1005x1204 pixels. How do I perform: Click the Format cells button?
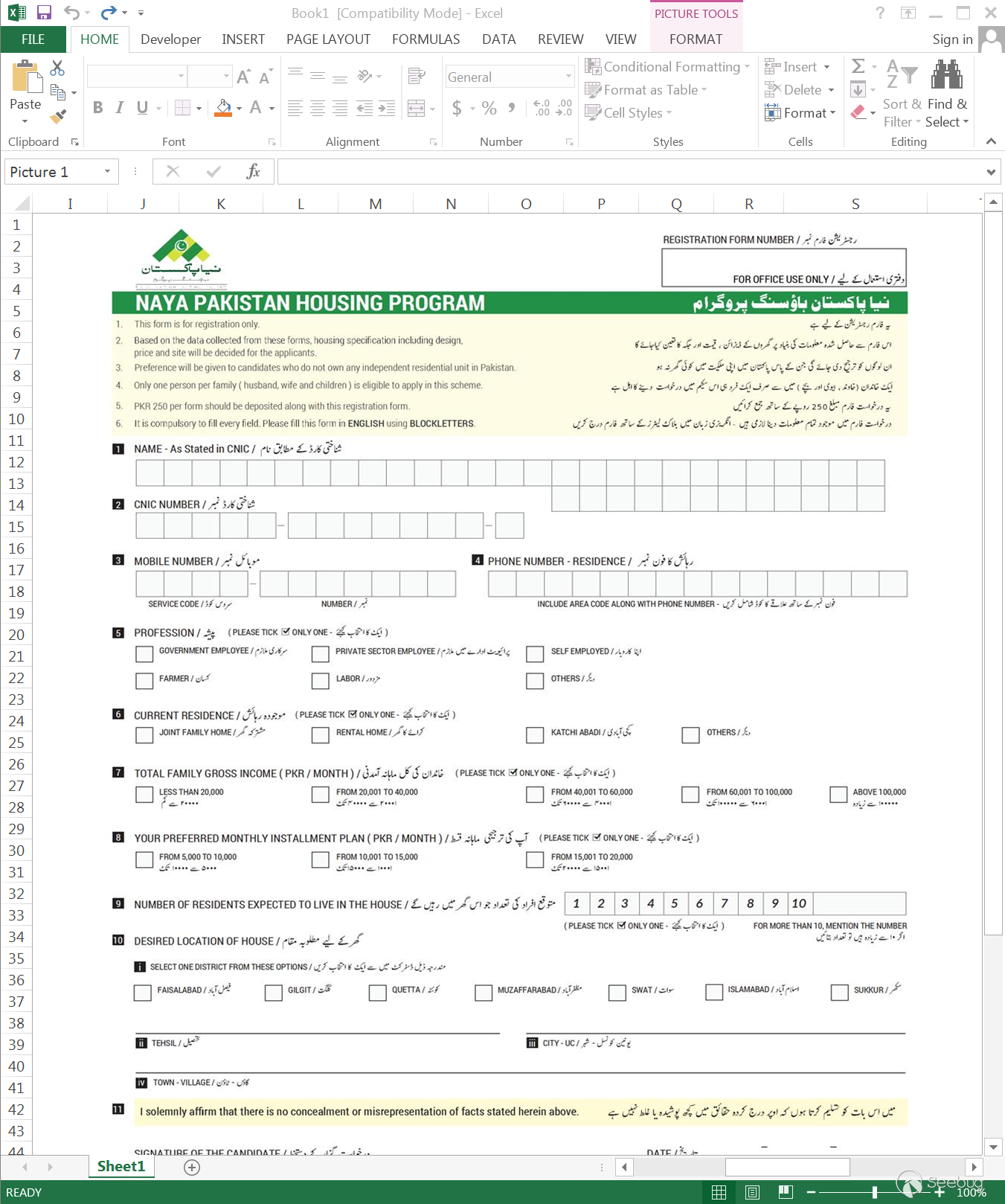pyautogui.click(x=800, y=112)
